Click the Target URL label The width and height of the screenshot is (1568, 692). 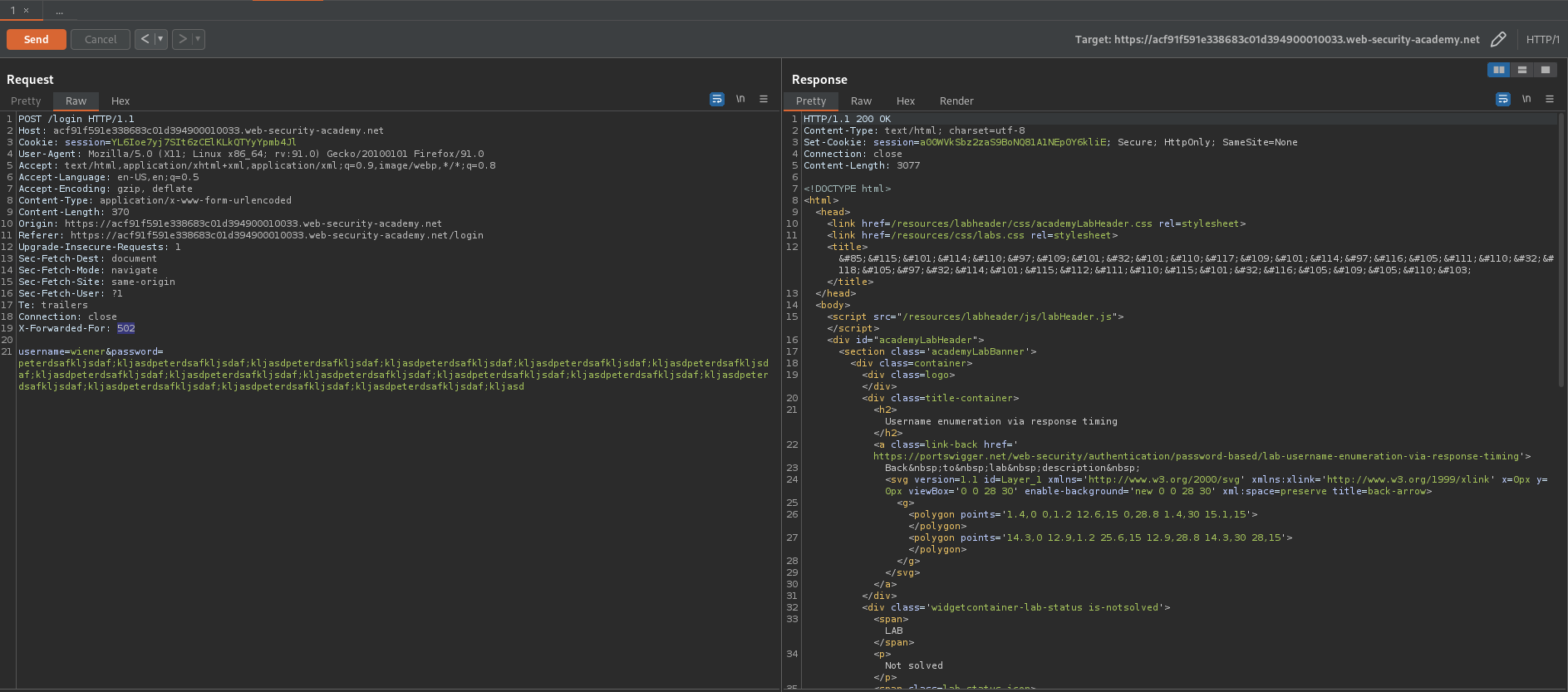click(1277, 39)
